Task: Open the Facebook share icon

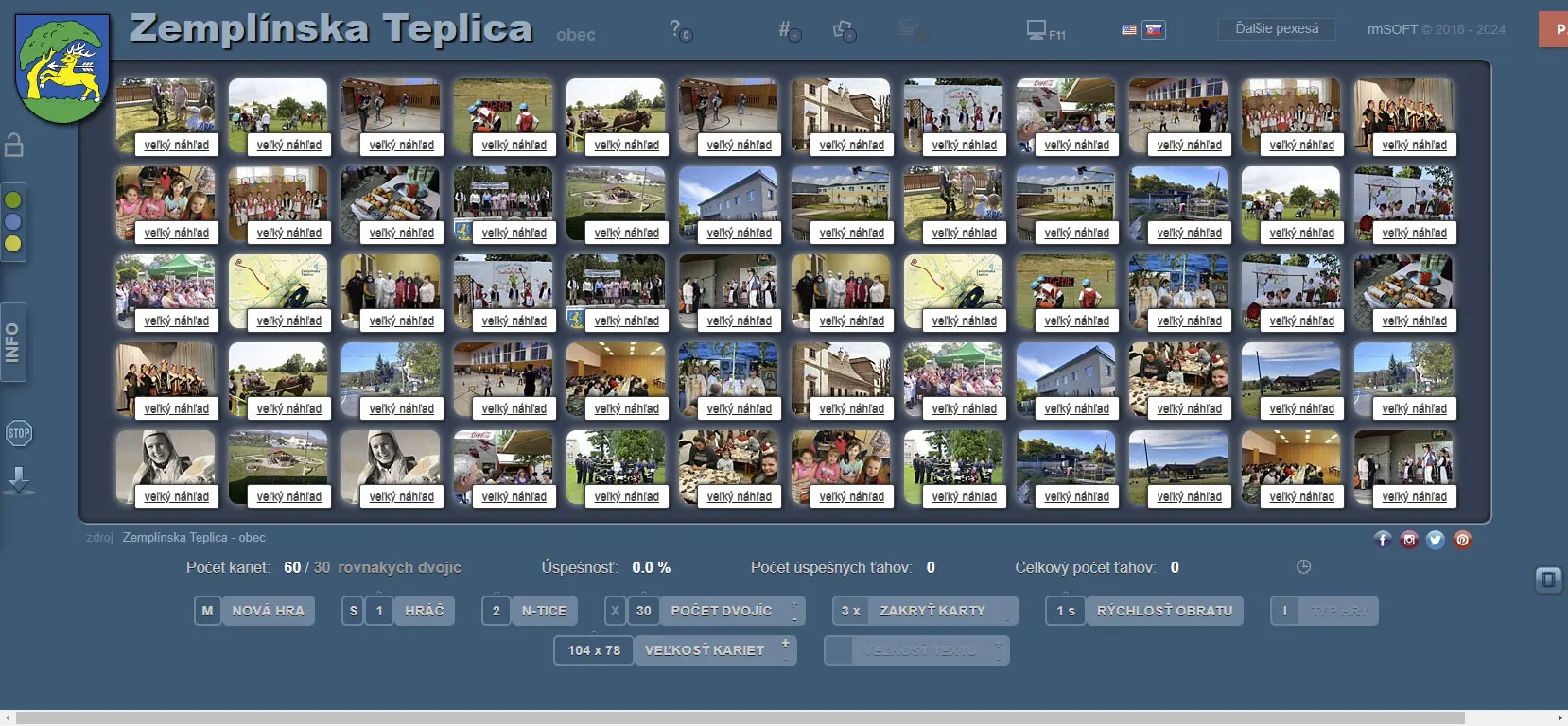Action: point(1383,540)
